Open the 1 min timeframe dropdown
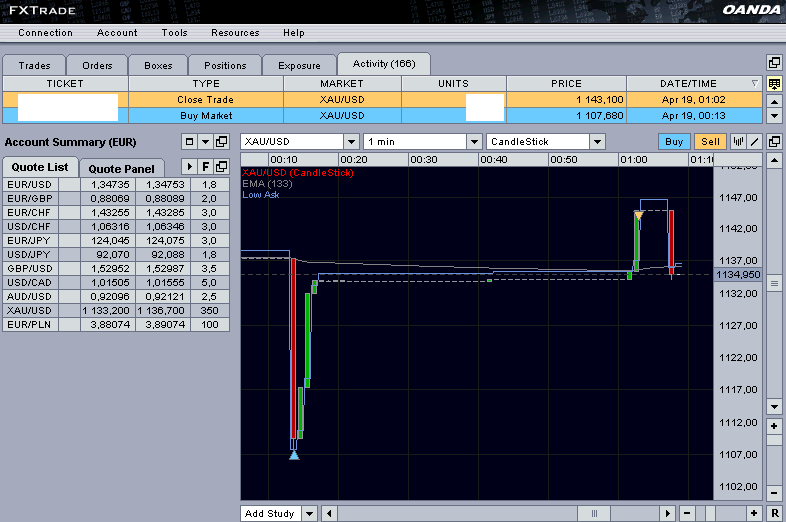This screenshot has width=786, height=522. [x=474, y=142]
